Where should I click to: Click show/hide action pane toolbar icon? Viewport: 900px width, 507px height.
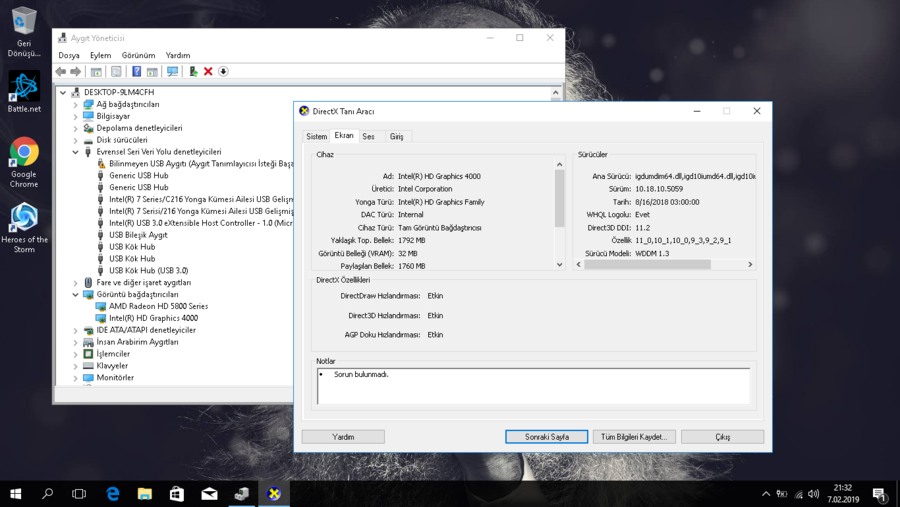[x=152, y=72]
